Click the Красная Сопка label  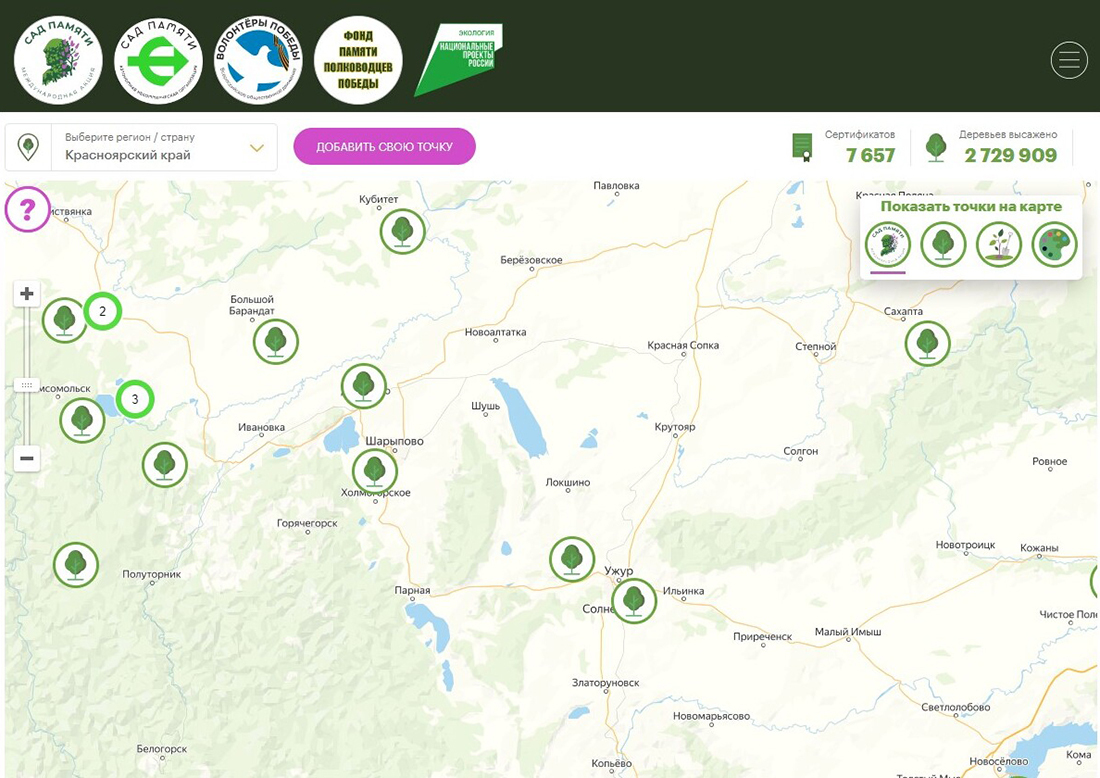[x=683, y=344]
